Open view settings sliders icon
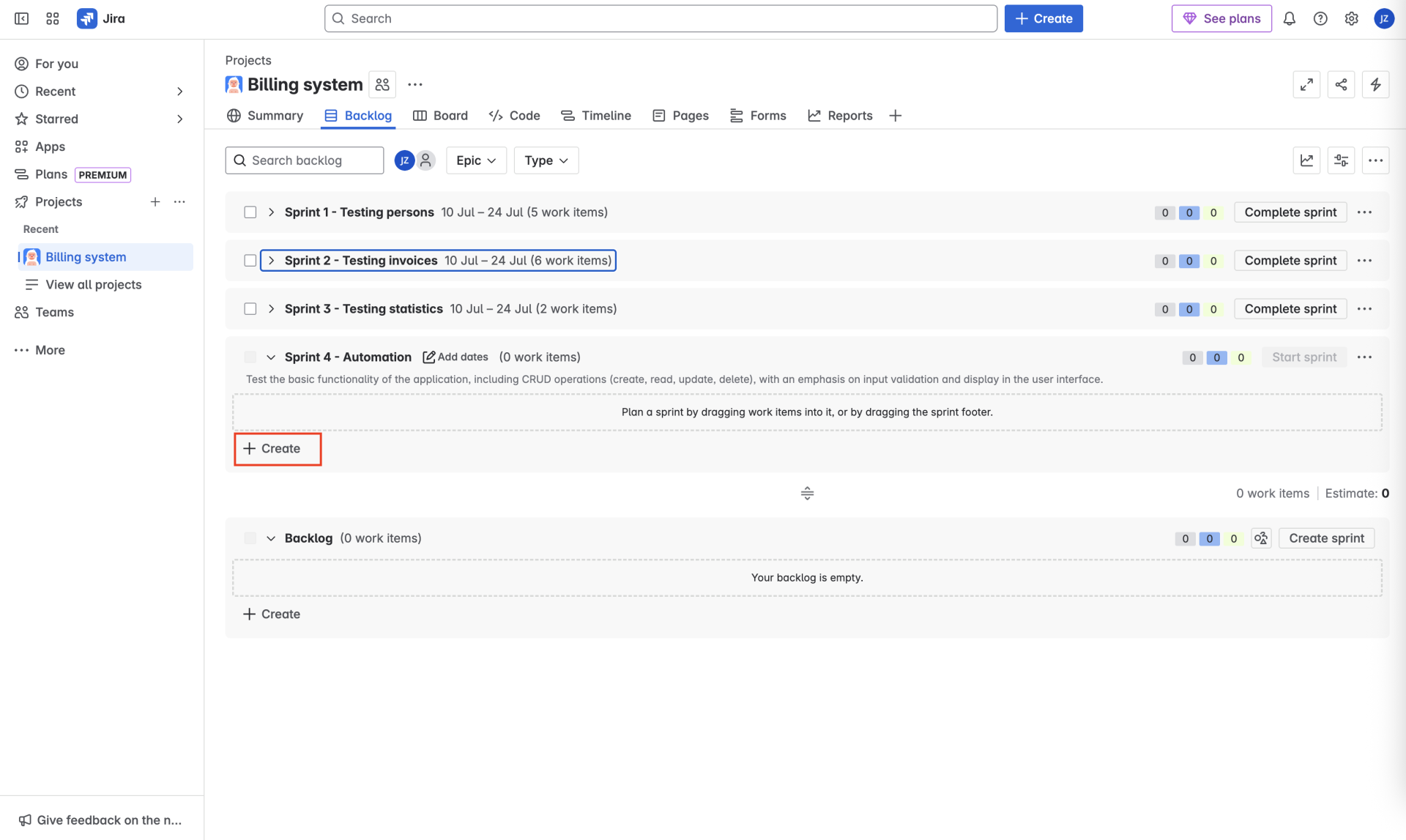This screenshot has height=840, width=1406. tap(1340, 160)
